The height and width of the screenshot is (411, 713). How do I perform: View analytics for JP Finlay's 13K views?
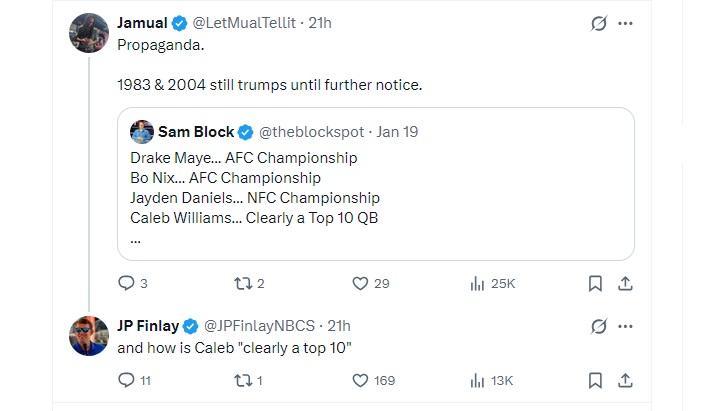coord(478,380)
